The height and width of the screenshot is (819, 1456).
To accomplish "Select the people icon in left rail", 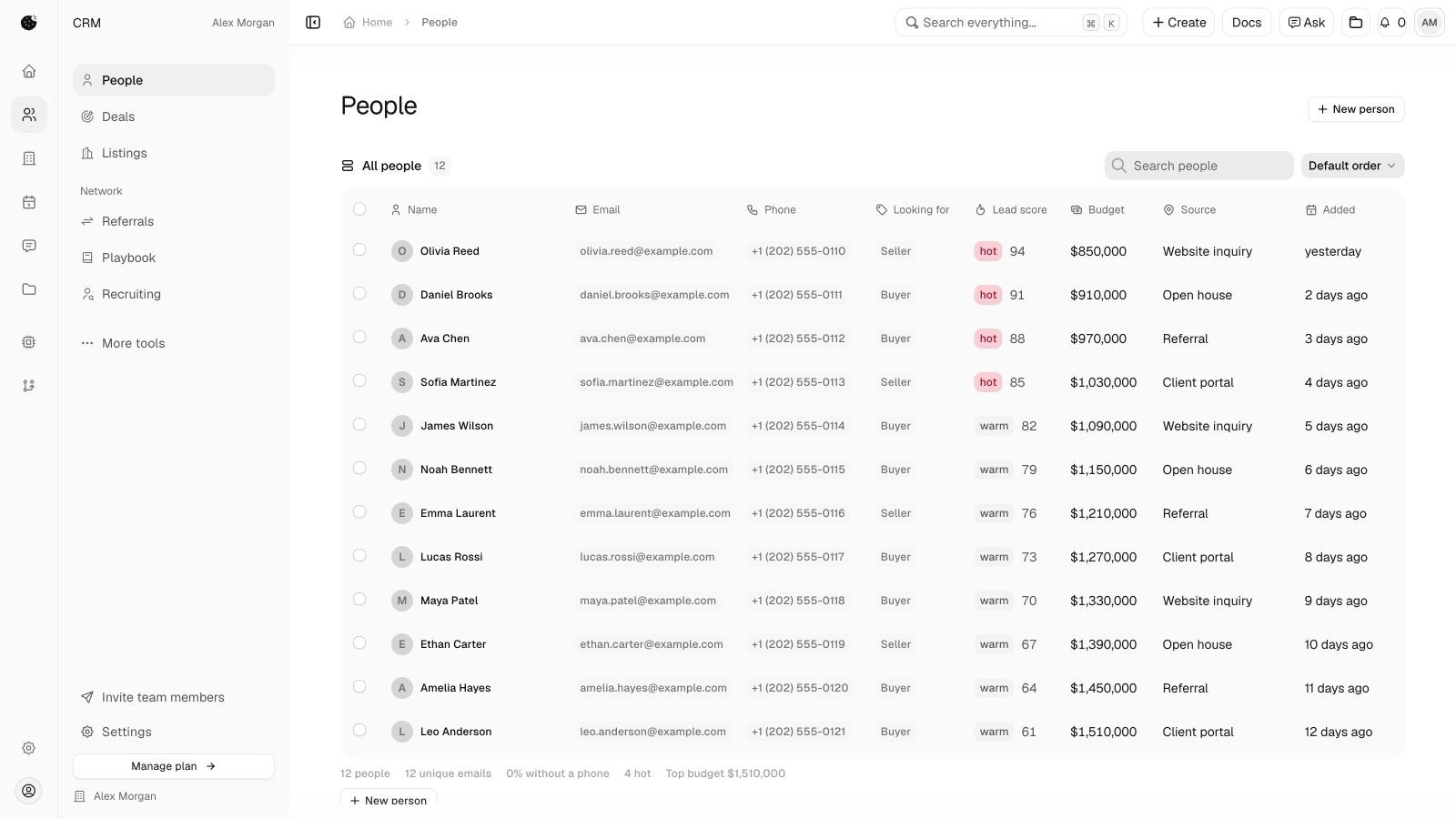I will (29, 115).
